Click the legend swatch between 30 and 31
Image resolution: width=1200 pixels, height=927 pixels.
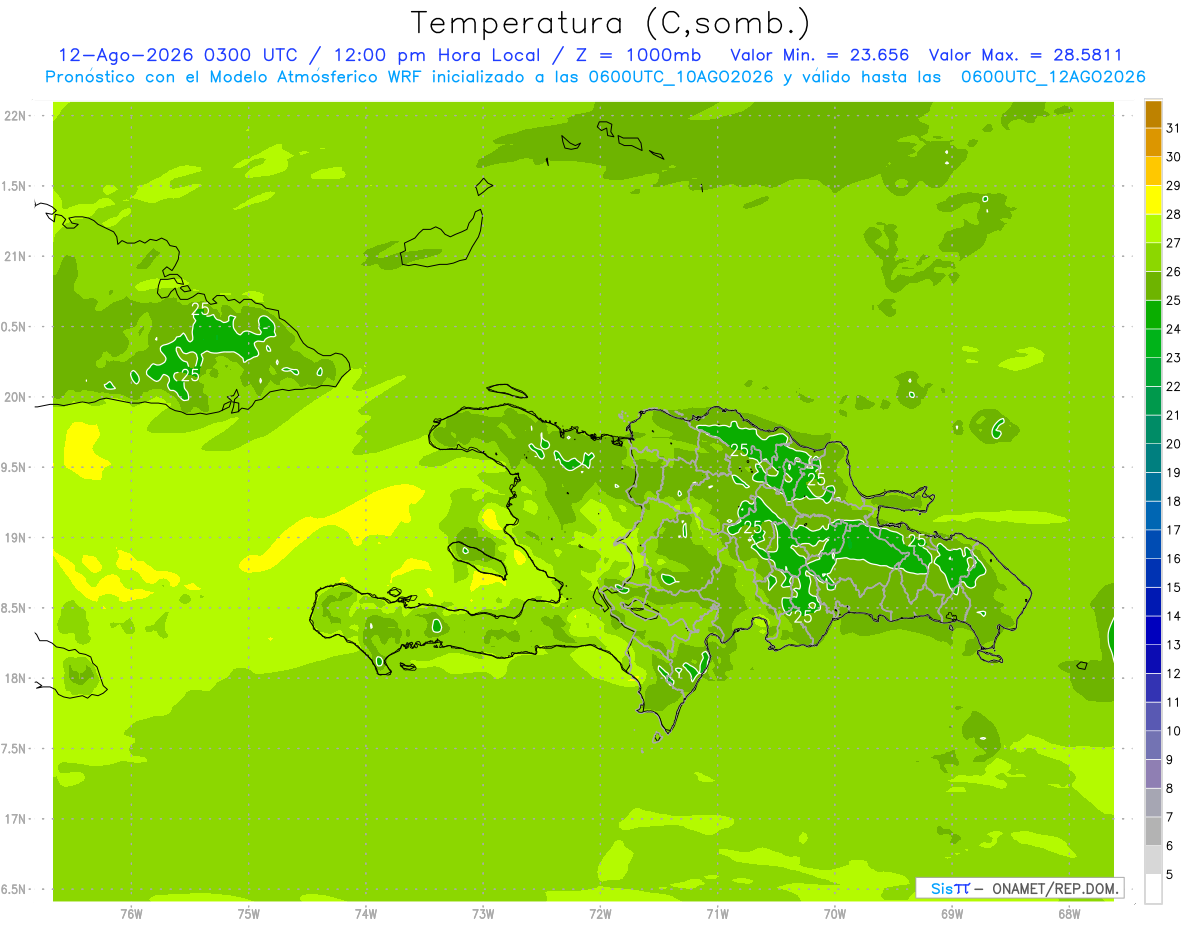click(1153, 142)
